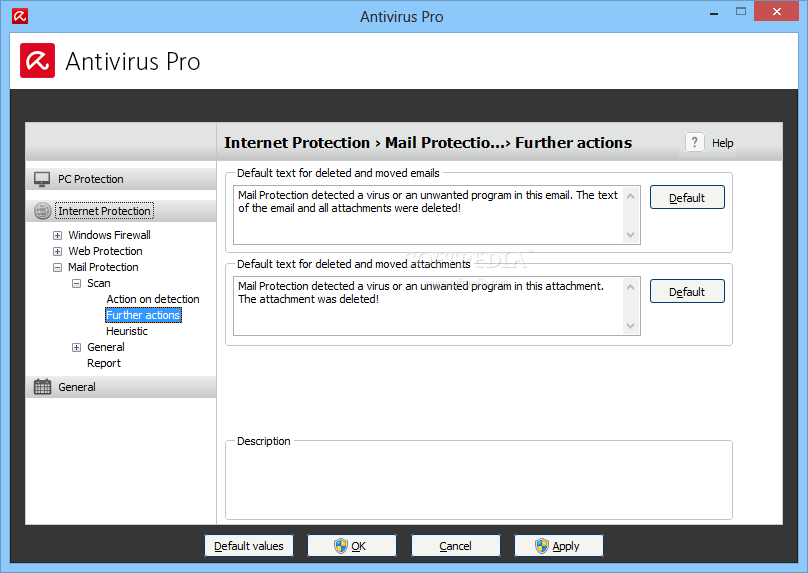Screen dimensions: 808x573
Task: Click down arrow of attachments text scrollbar
Action: pyautogui.click(x=630, y=326)
